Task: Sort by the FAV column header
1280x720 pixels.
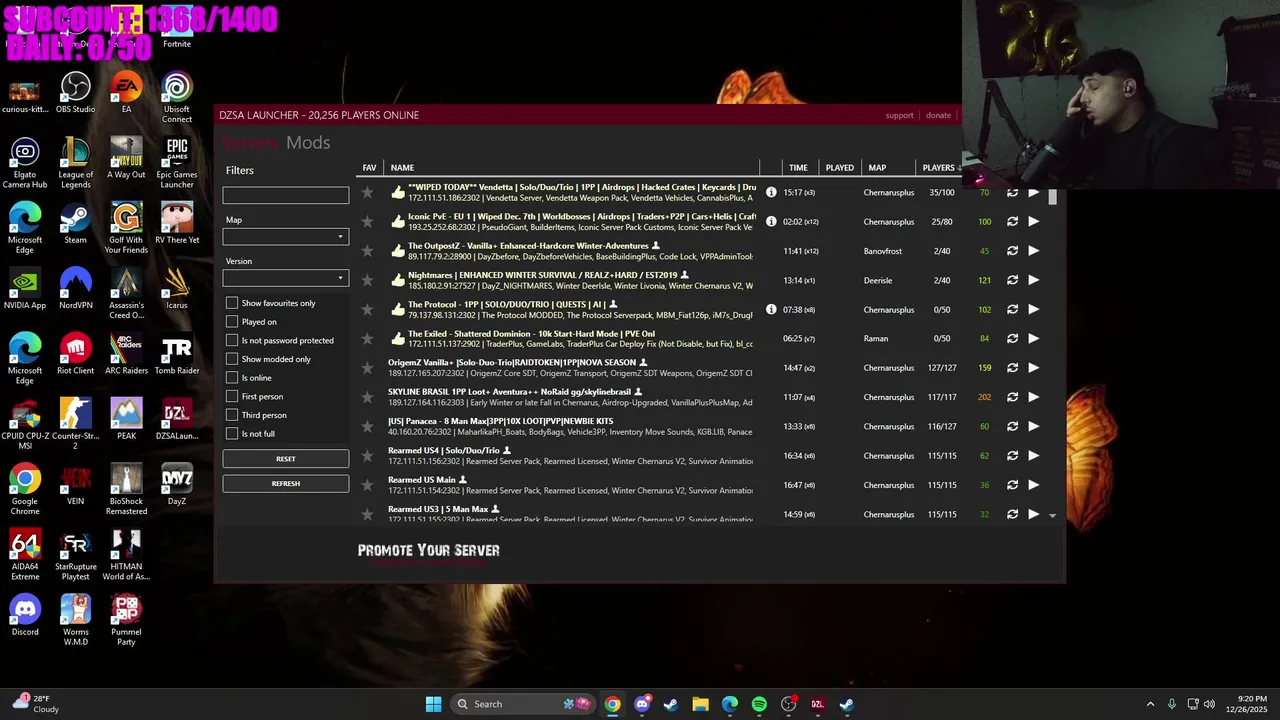Action: [x=369, y=168]
